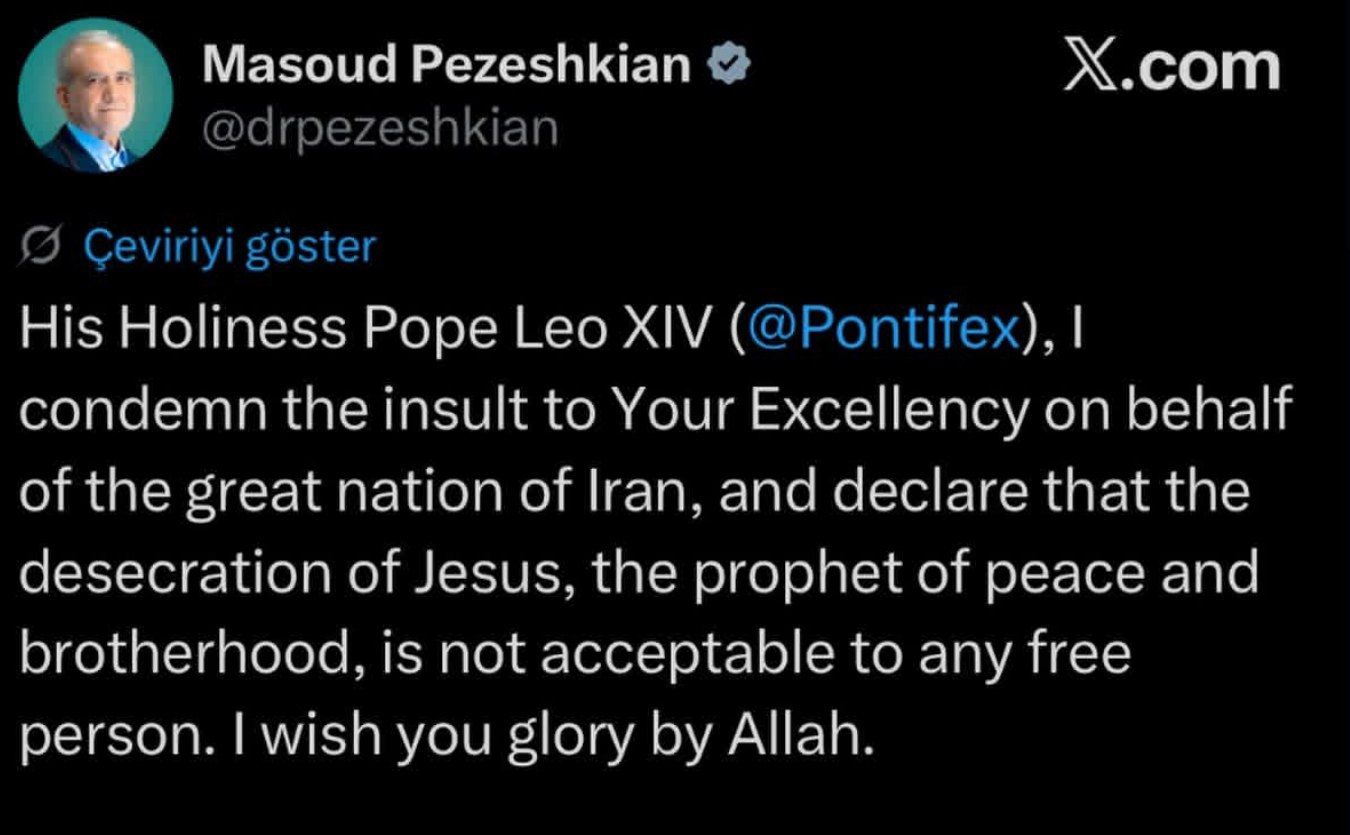Image resolution: width=1350 pixels, height=835 pixels.
Task: Click the blue verified badge
Action: (x=730, y=66)
